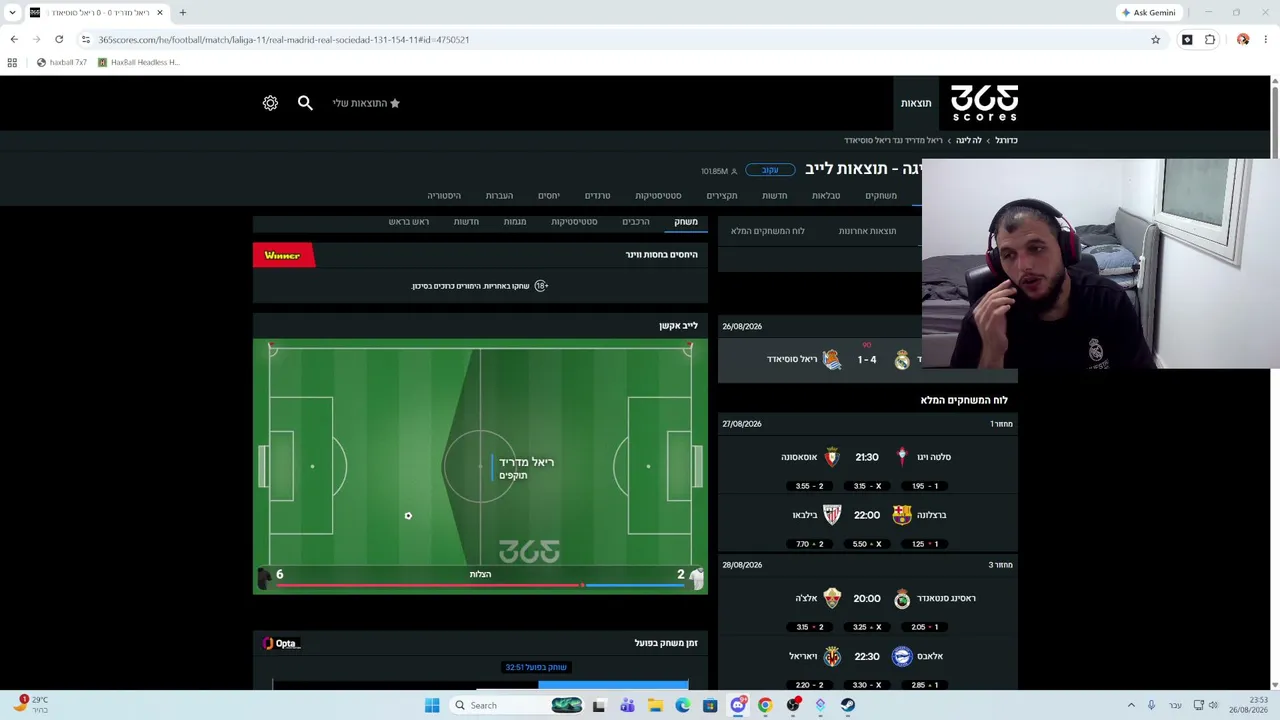Click the Opta logo
The height and width of the screenshot is (720, 1280).
tap(282, 643)
